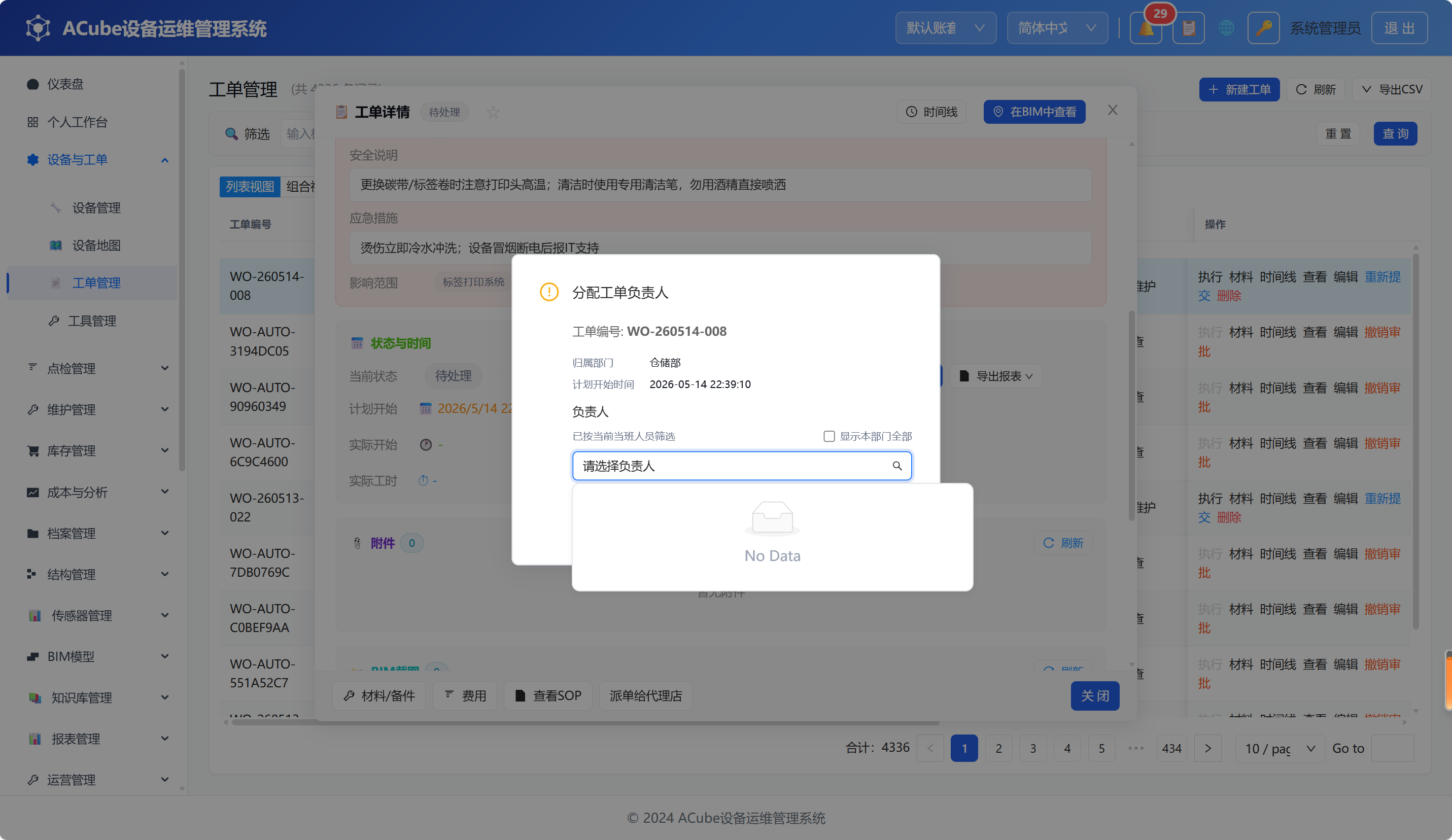Switch to the 列表视图 tab
Viewport: 1452px width, 840px height.
[x=250, y=187]
